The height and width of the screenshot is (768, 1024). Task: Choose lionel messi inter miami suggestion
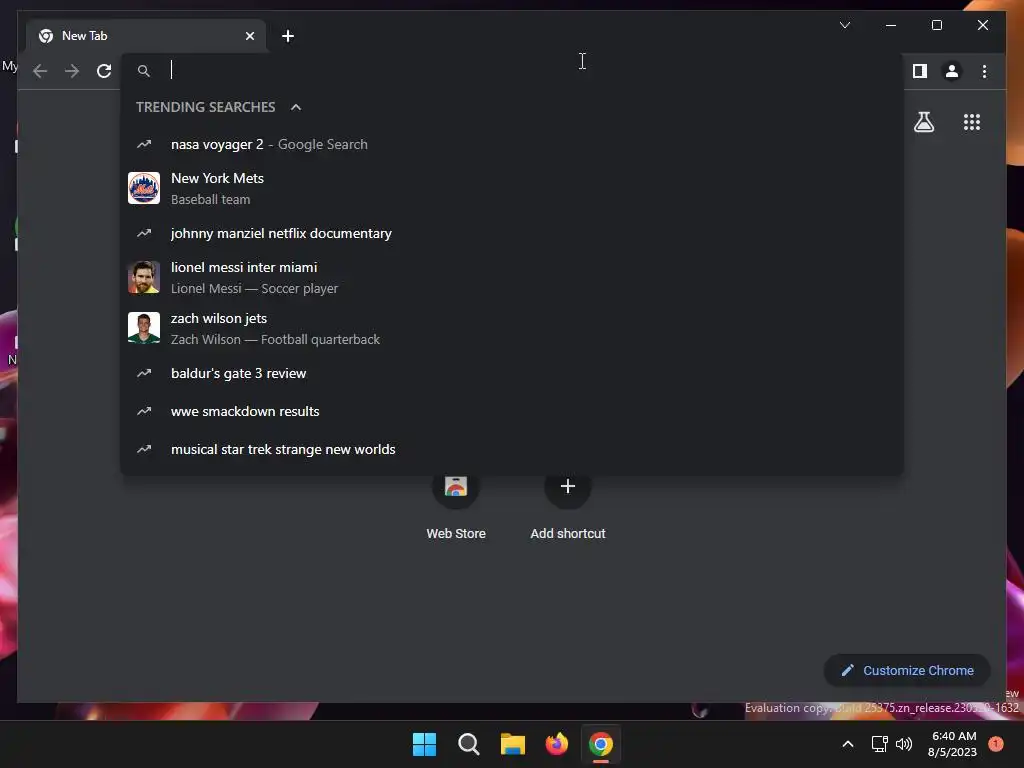(512, 277)
